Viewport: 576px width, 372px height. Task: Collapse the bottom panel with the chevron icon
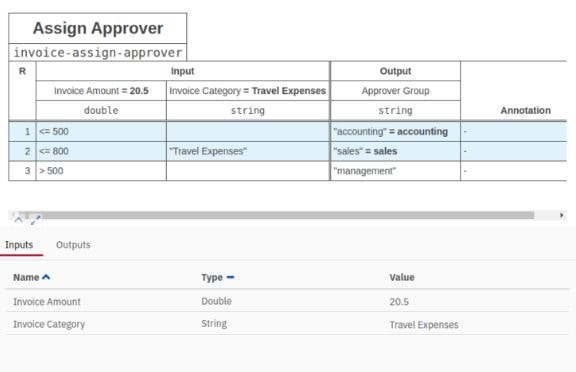(18, 220)
